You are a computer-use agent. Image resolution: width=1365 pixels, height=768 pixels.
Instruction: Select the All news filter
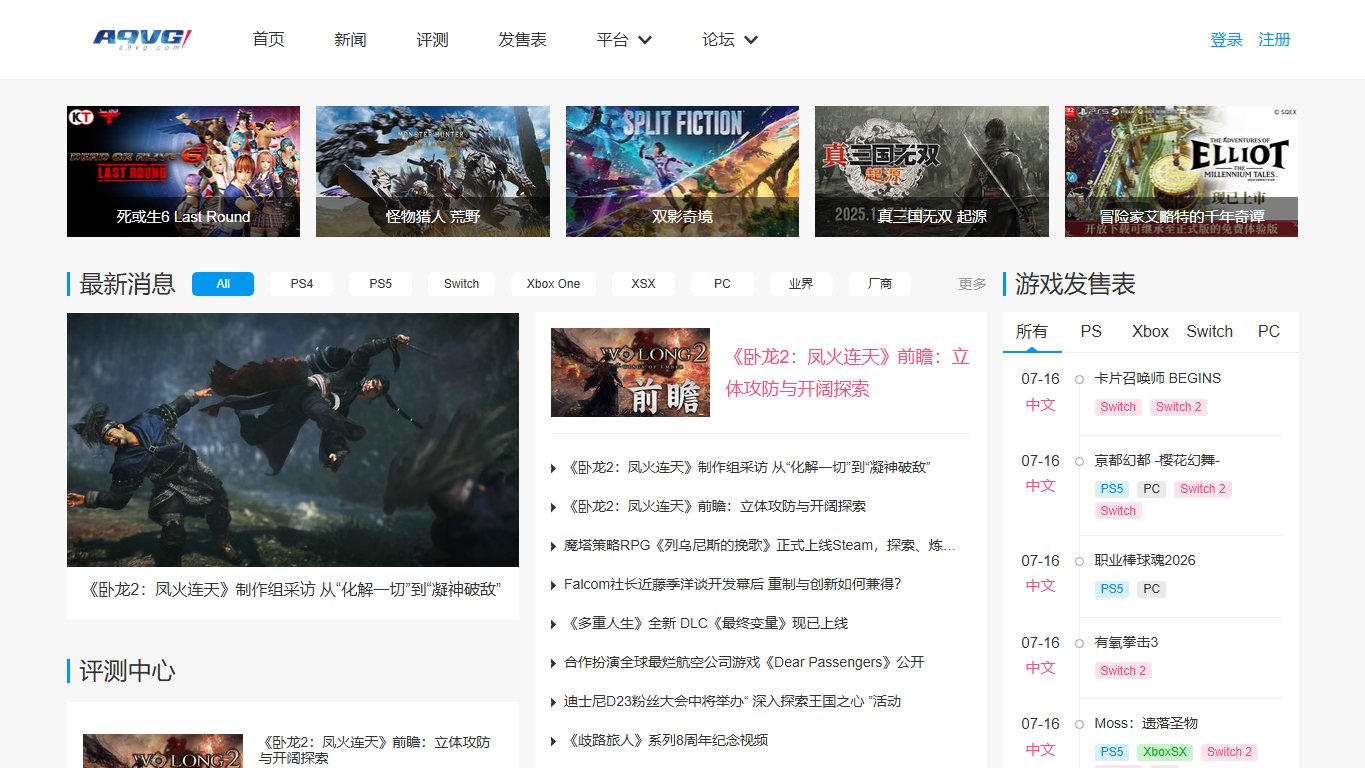[223, 284]
